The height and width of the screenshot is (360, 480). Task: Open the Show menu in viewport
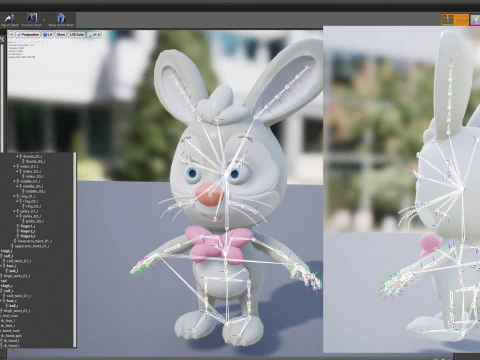coord(61,34)
